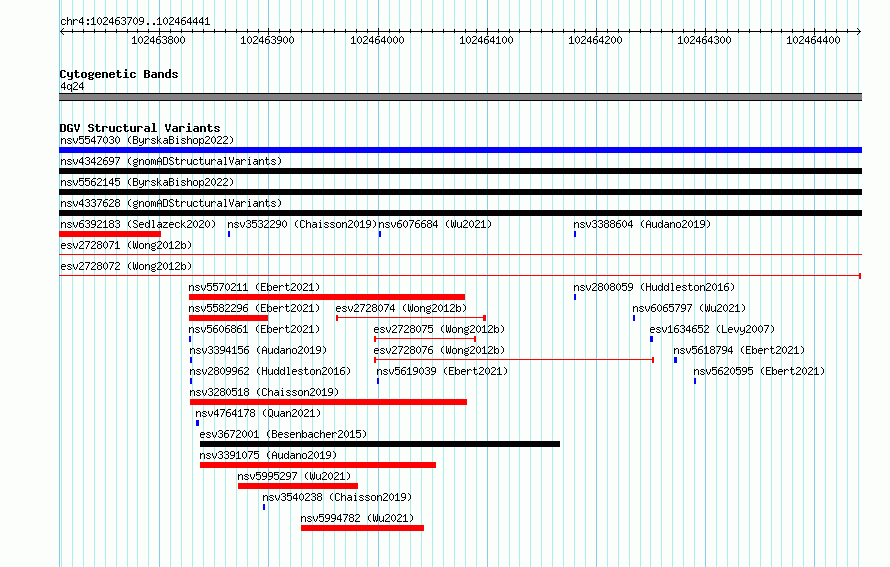Open nsv6065797 (Wu2021) label
Image resolution: width=890 pixels, height=567 pixels.
click(x=689, y=308)
